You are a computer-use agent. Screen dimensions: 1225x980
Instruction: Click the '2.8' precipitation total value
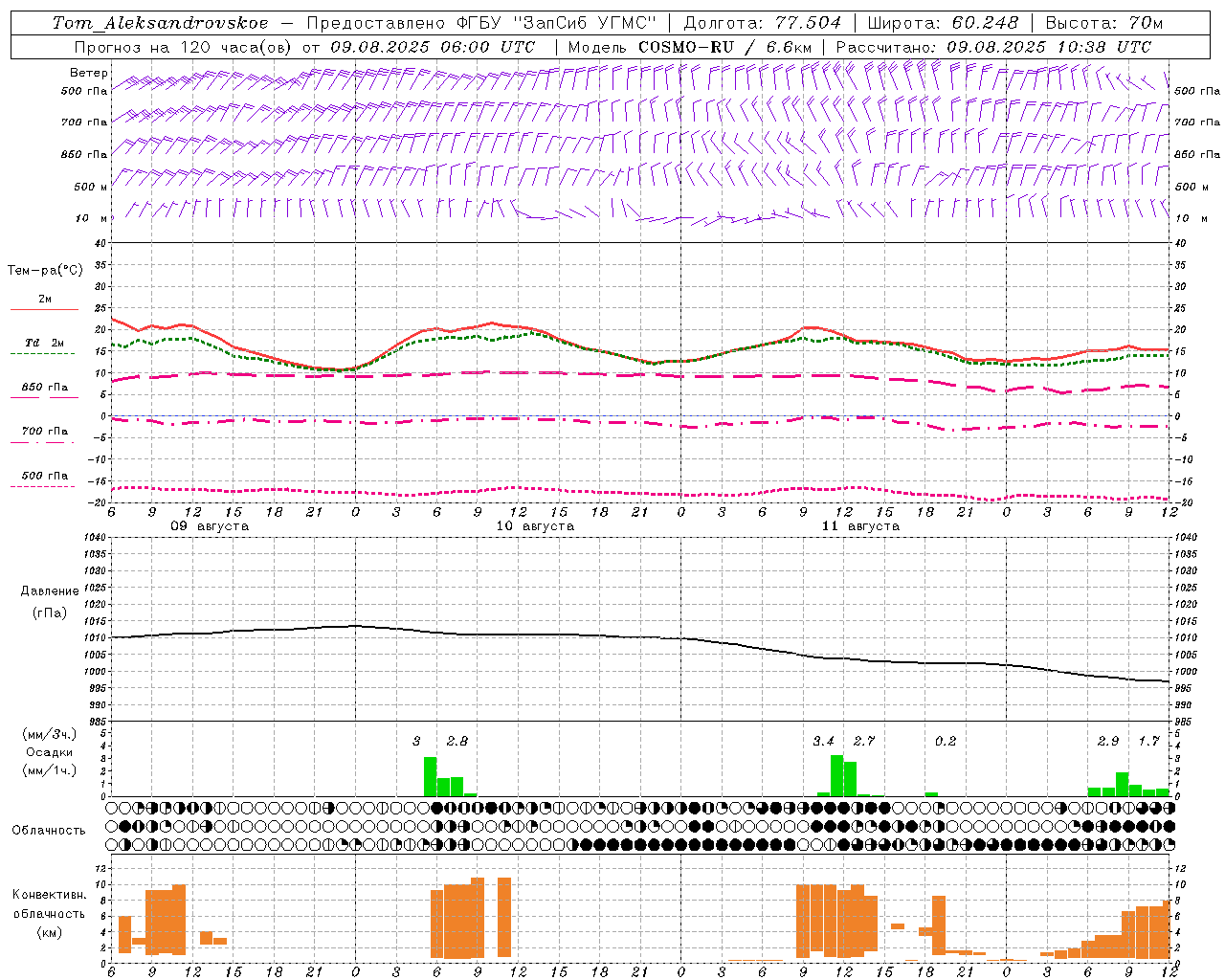coord(457,741)
